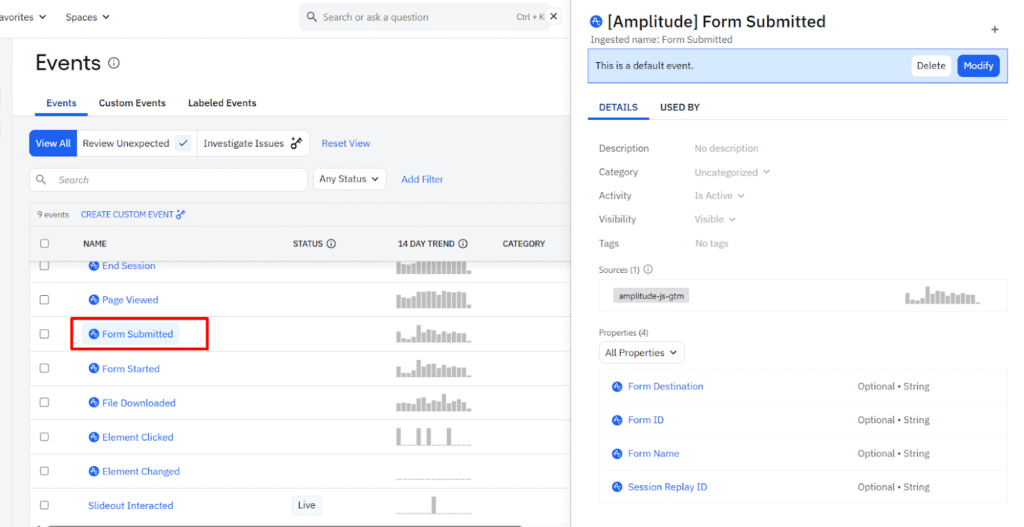Click the Sources info icon
Image resolution: width=1024 pixels, height=527 pixels.
pos(648,270)
